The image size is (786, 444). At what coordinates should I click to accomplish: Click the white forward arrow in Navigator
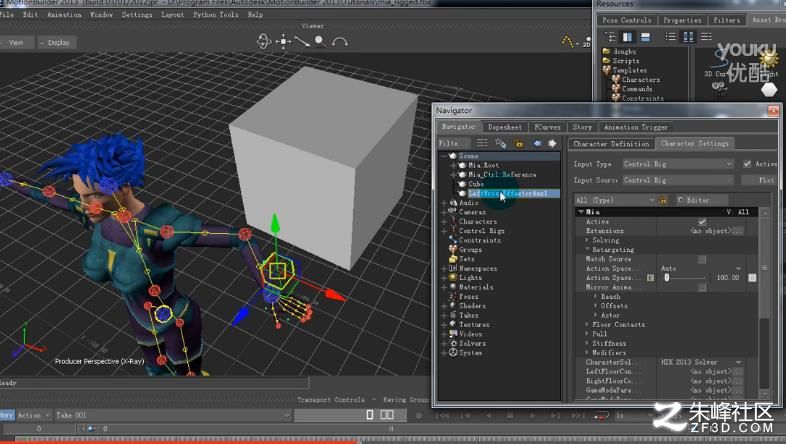point(552,143)
